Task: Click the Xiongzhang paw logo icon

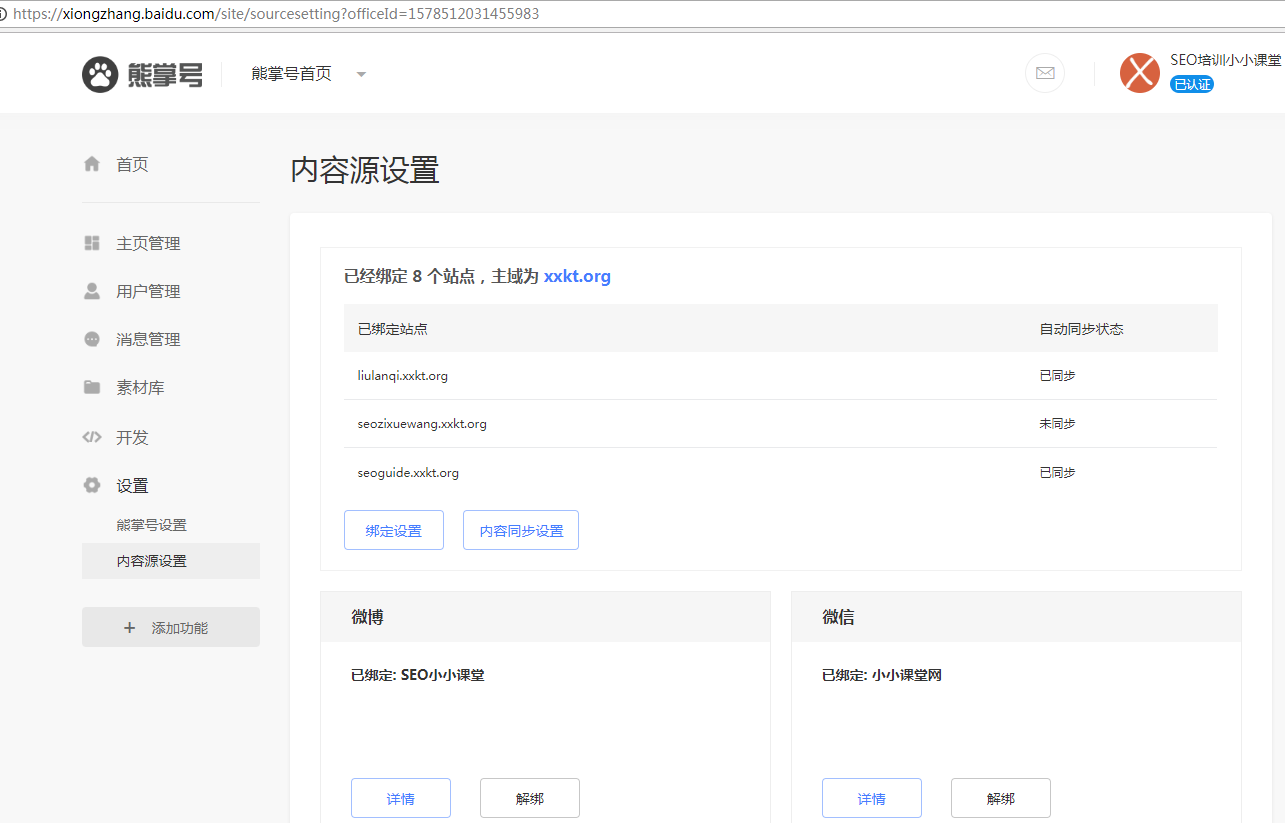Action: (x=100, y=74)
